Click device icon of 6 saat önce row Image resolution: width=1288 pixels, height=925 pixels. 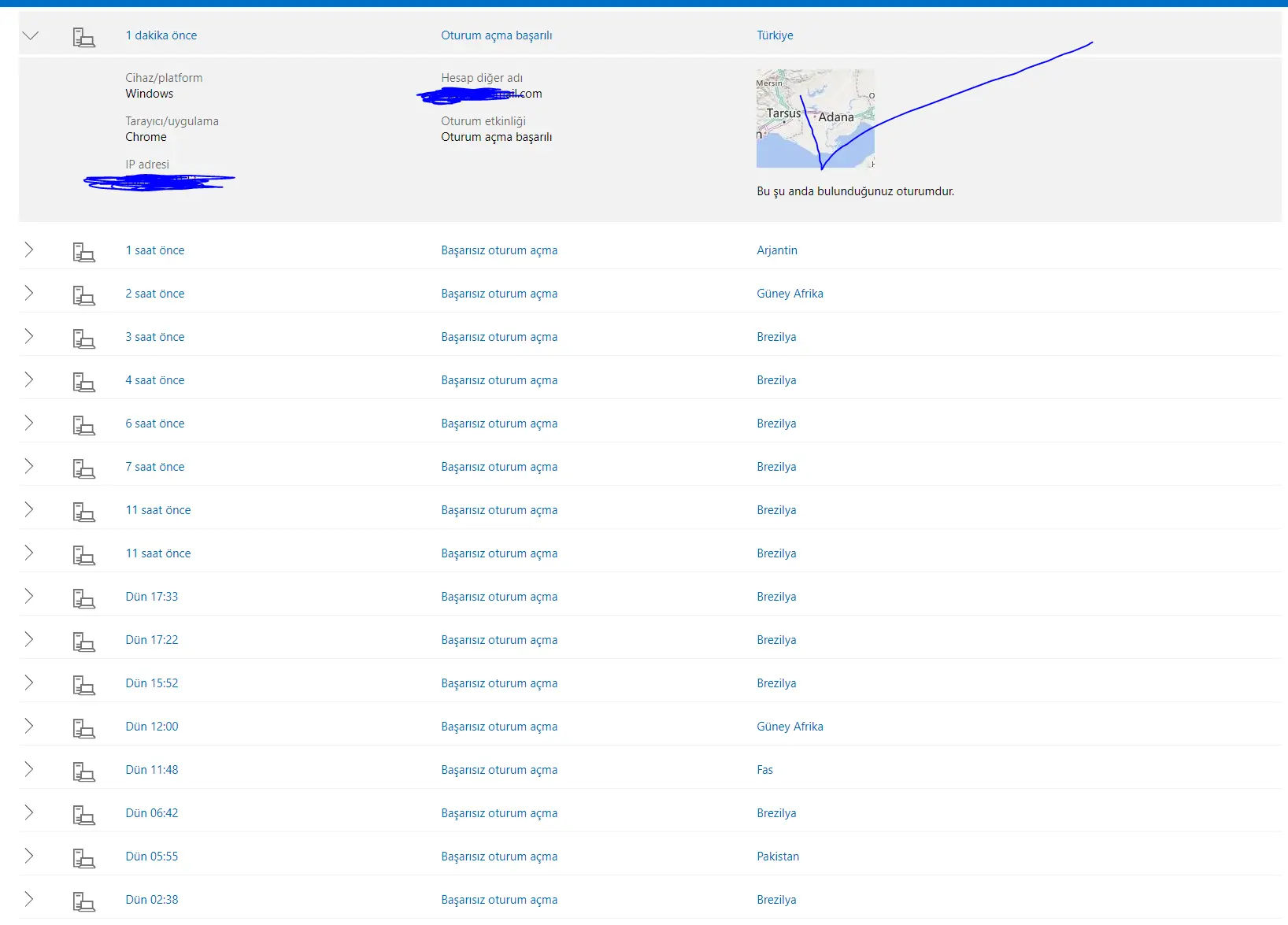tap(83, 425)
